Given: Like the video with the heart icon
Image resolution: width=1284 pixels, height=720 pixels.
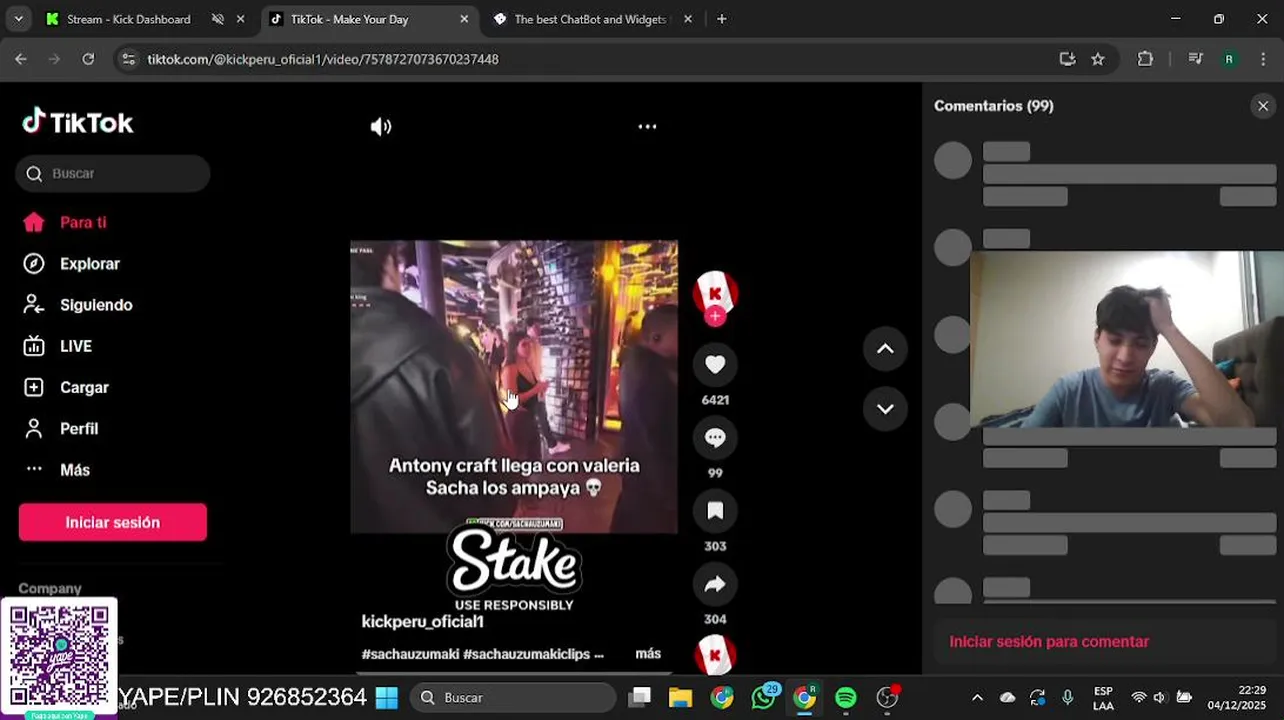Looking at the screenshot, I should 715,365.
